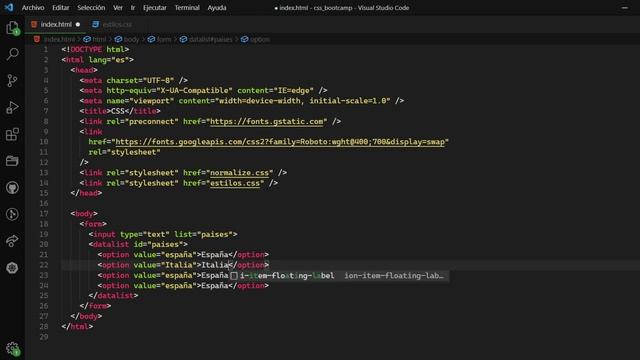This screenshot has height=360, width=640.
Task: Switch to the index.html tab
Action: (56, 24)
